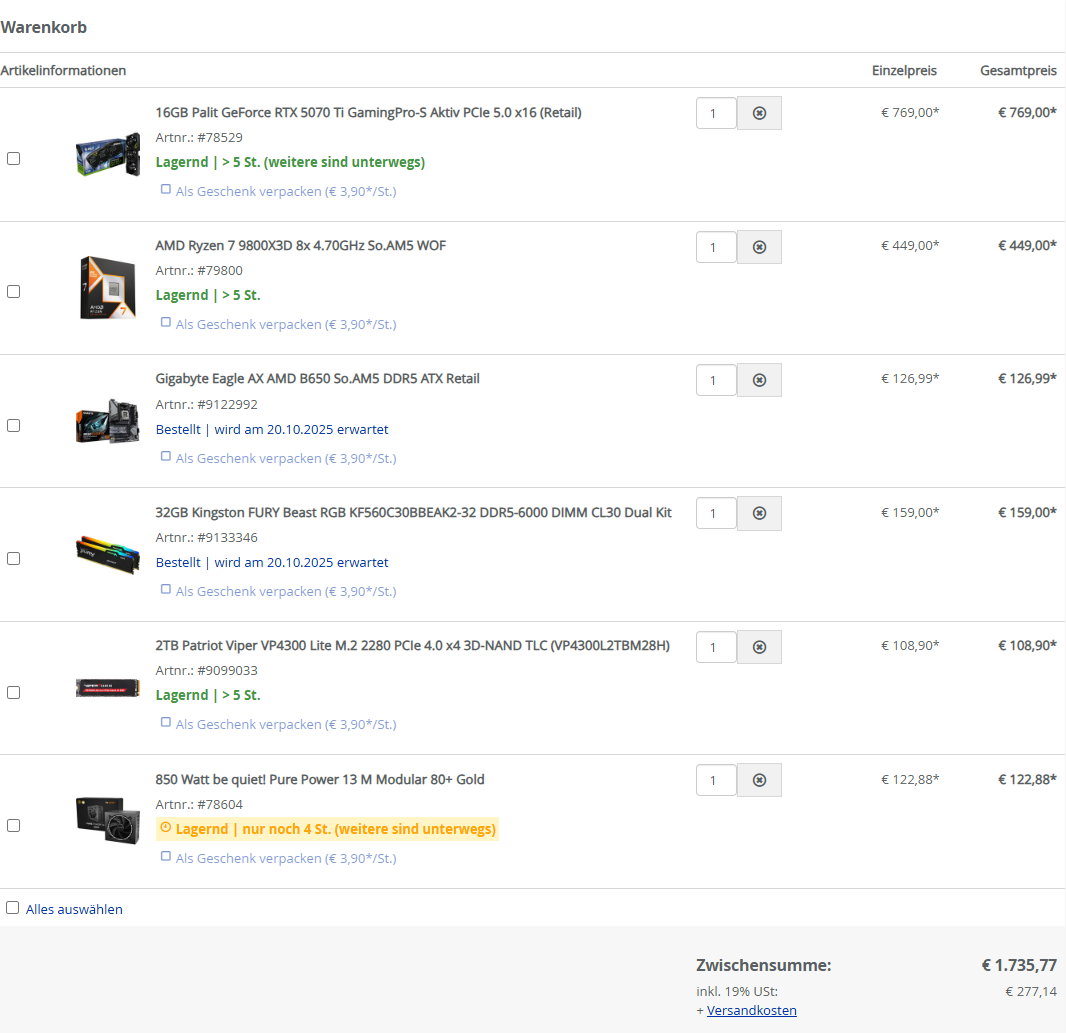Edit quantity field of Palit RTX 5070 Ti
Viewport: 1066px width, 1033px height.
pyautogui.click(x=717, y=113)
